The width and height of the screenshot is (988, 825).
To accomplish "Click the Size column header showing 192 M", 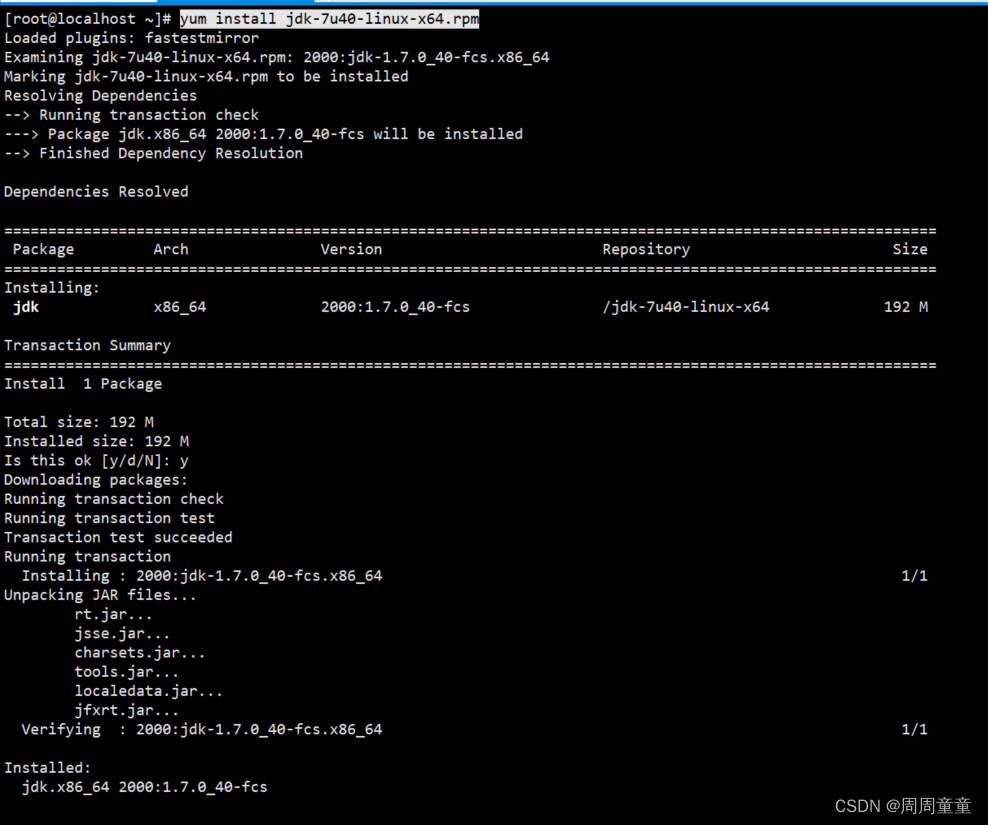I will [909, 248].
